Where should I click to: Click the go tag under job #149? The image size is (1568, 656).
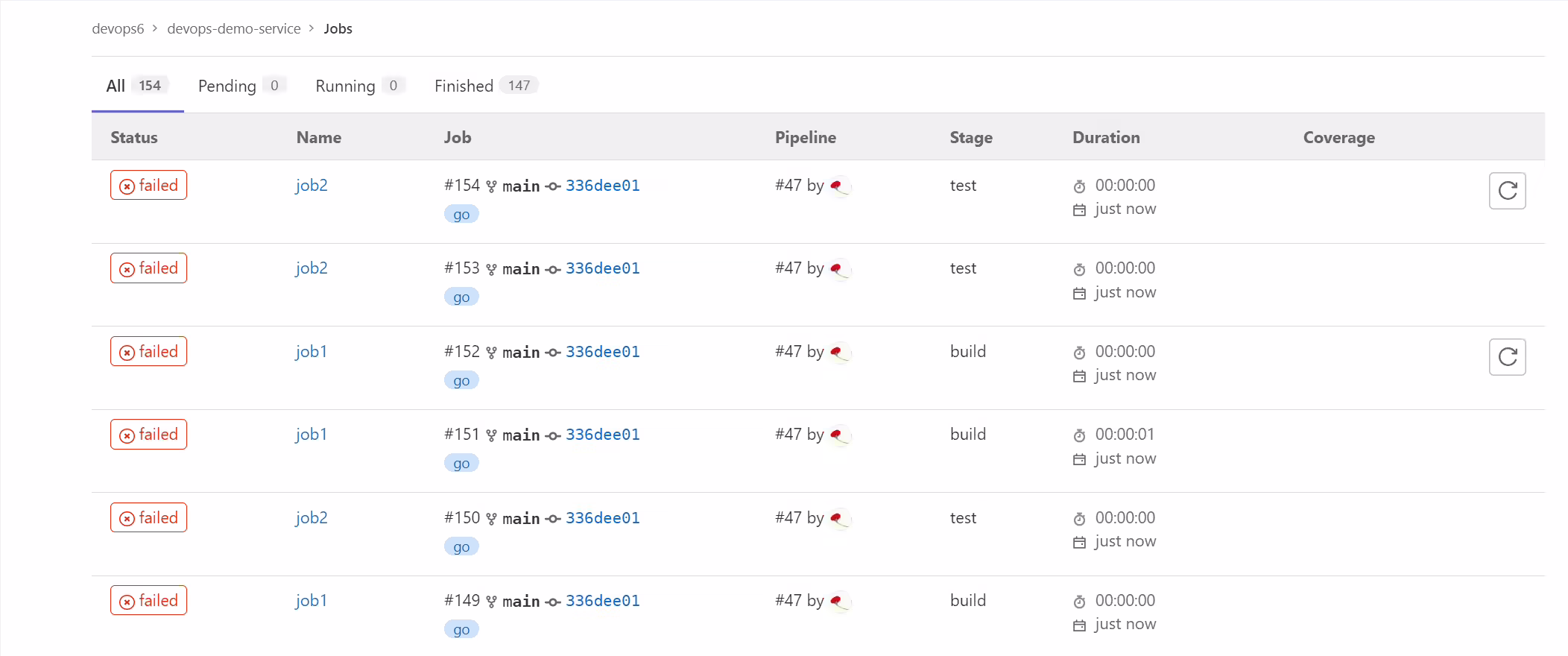click(461, 630)
